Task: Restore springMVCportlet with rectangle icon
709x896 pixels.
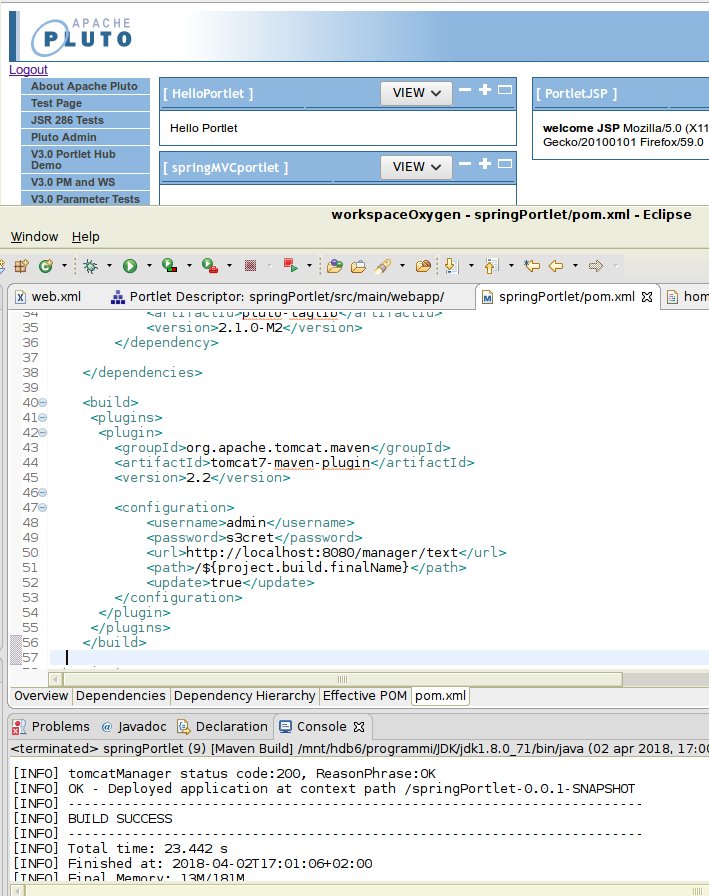Action: tap(504, 164)
